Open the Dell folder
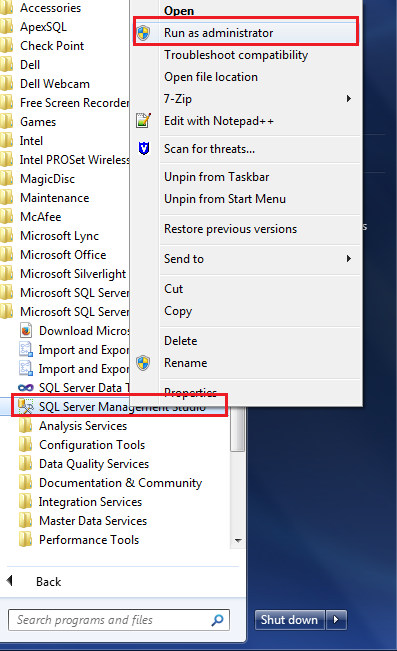397x651 pixels. click(30, 65)
